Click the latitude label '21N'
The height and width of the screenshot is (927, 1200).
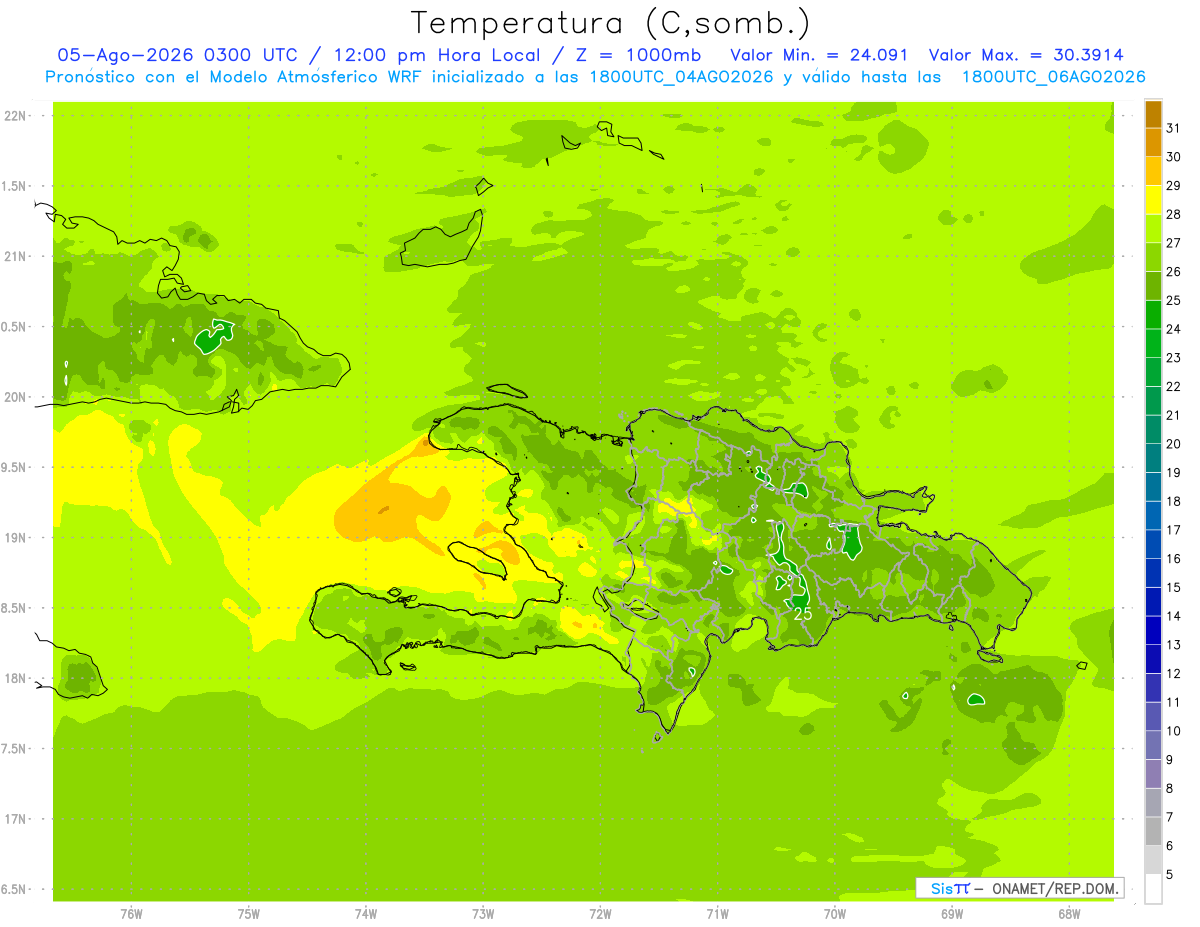(x=15, y=257)
